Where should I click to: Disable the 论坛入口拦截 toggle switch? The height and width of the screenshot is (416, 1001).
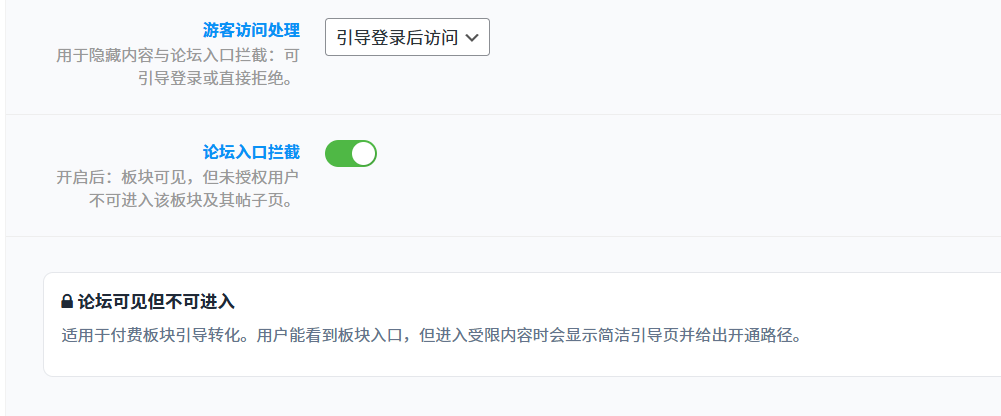[351, 153]
